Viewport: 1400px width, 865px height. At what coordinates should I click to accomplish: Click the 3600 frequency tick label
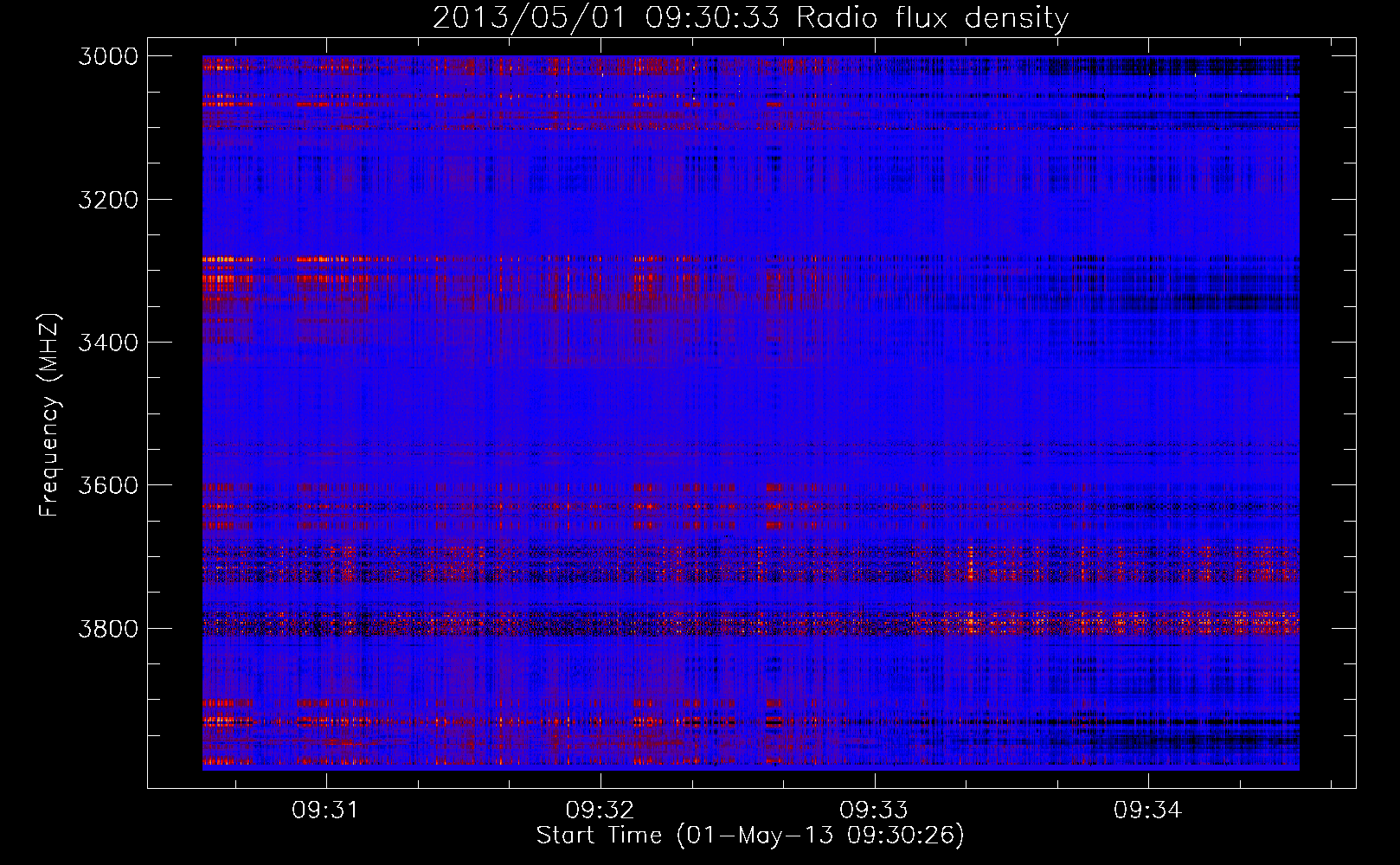(108, 485)
